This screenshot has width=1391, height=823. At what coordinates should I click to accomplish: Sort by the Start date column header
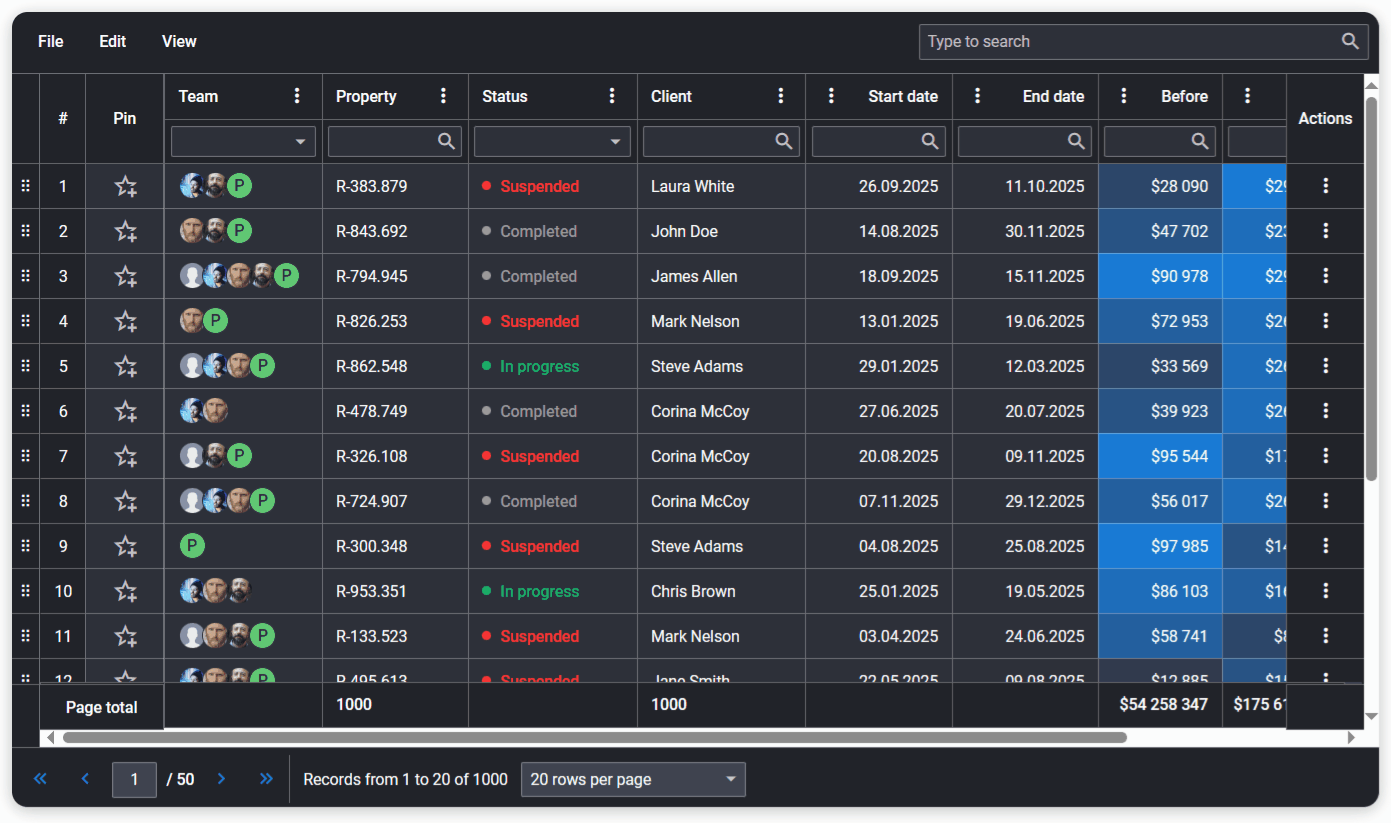click(x=902, y=96)
